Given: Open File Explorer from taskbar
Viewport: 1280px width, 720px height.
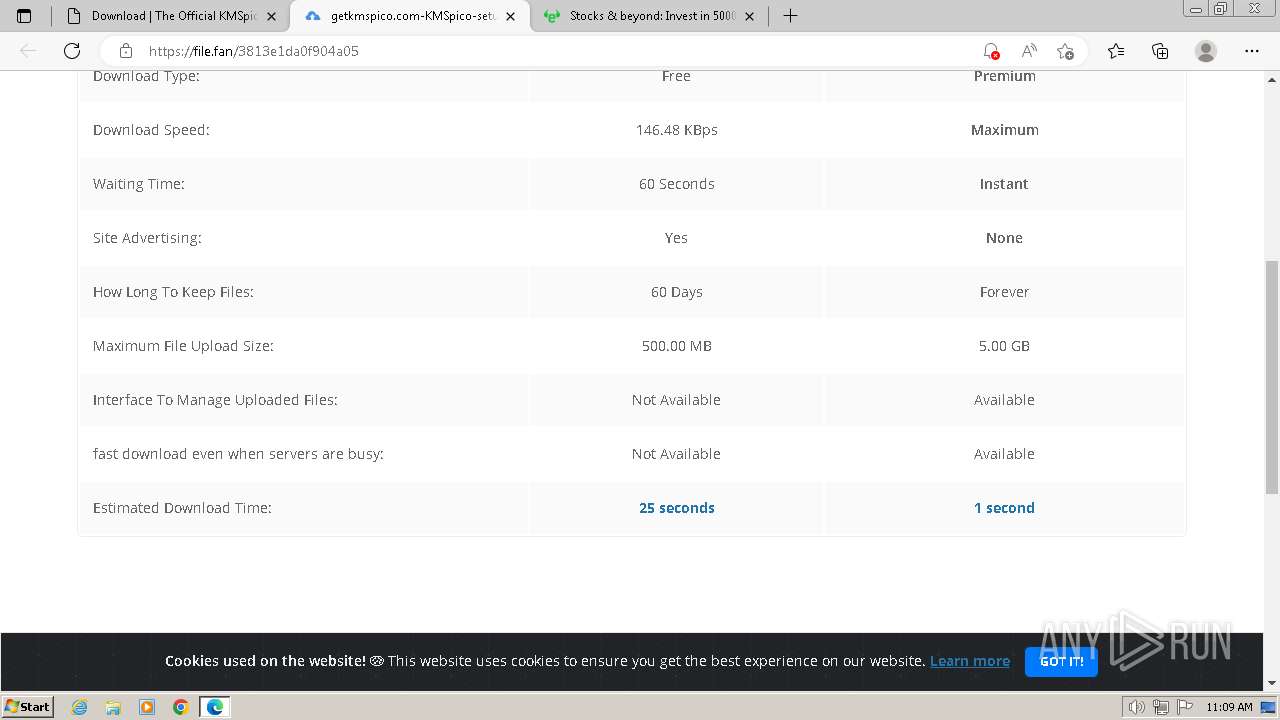Looking at the screenshot, I should click(113, 707).
